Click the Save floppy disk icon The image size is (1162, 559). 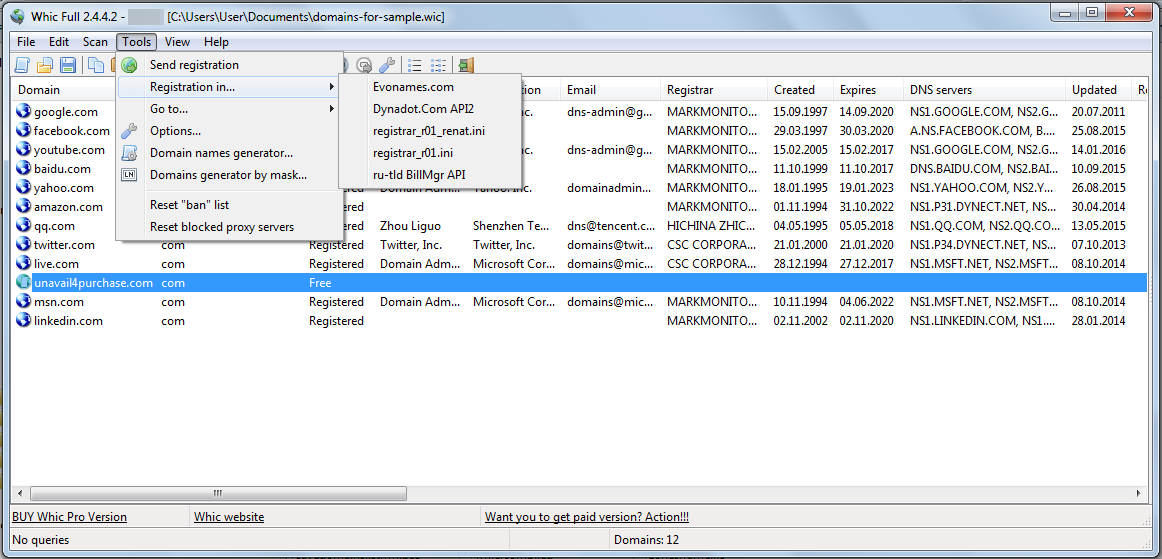(x=68, y=66)
